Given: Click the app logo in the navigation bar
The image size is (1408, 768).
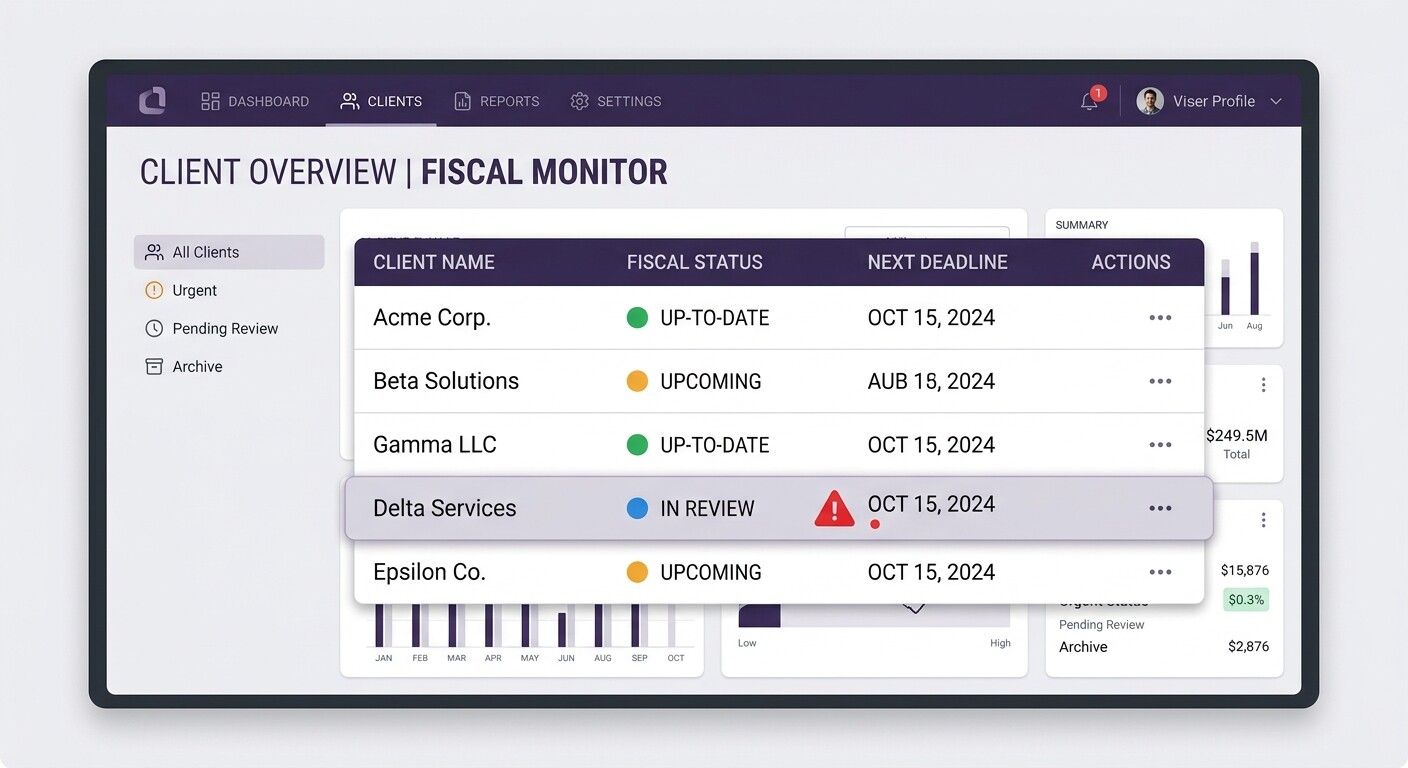Looking at the screenshot, I should 152,100.
